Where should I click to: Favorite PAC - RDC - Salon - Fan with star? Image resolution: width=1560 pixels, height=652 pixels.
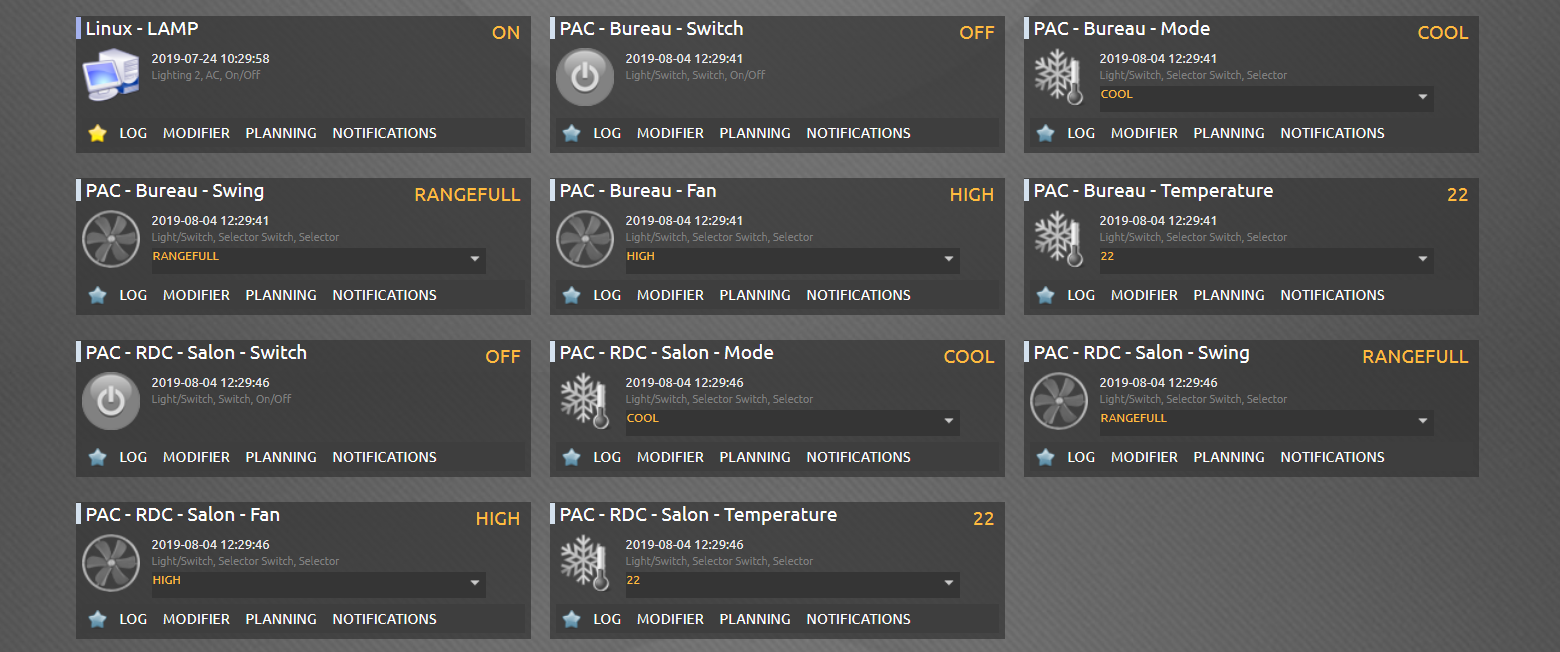point(97,619)
